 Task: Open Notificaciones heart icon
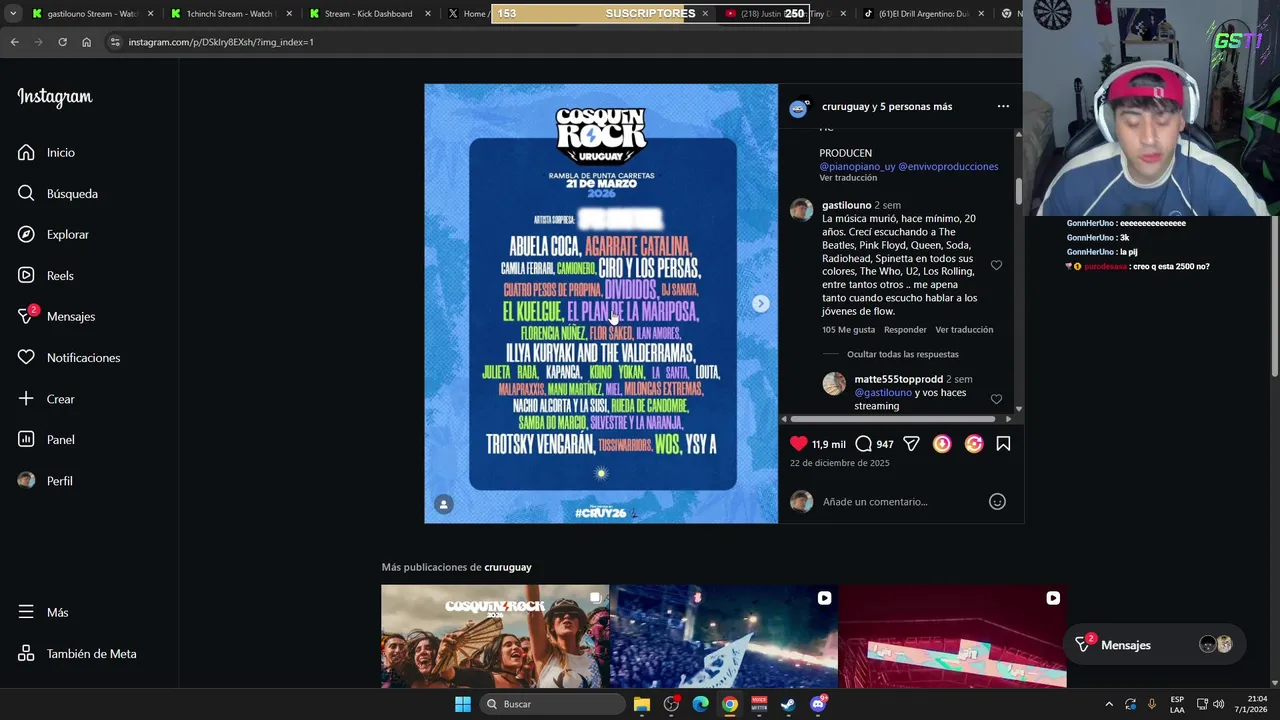26,357
